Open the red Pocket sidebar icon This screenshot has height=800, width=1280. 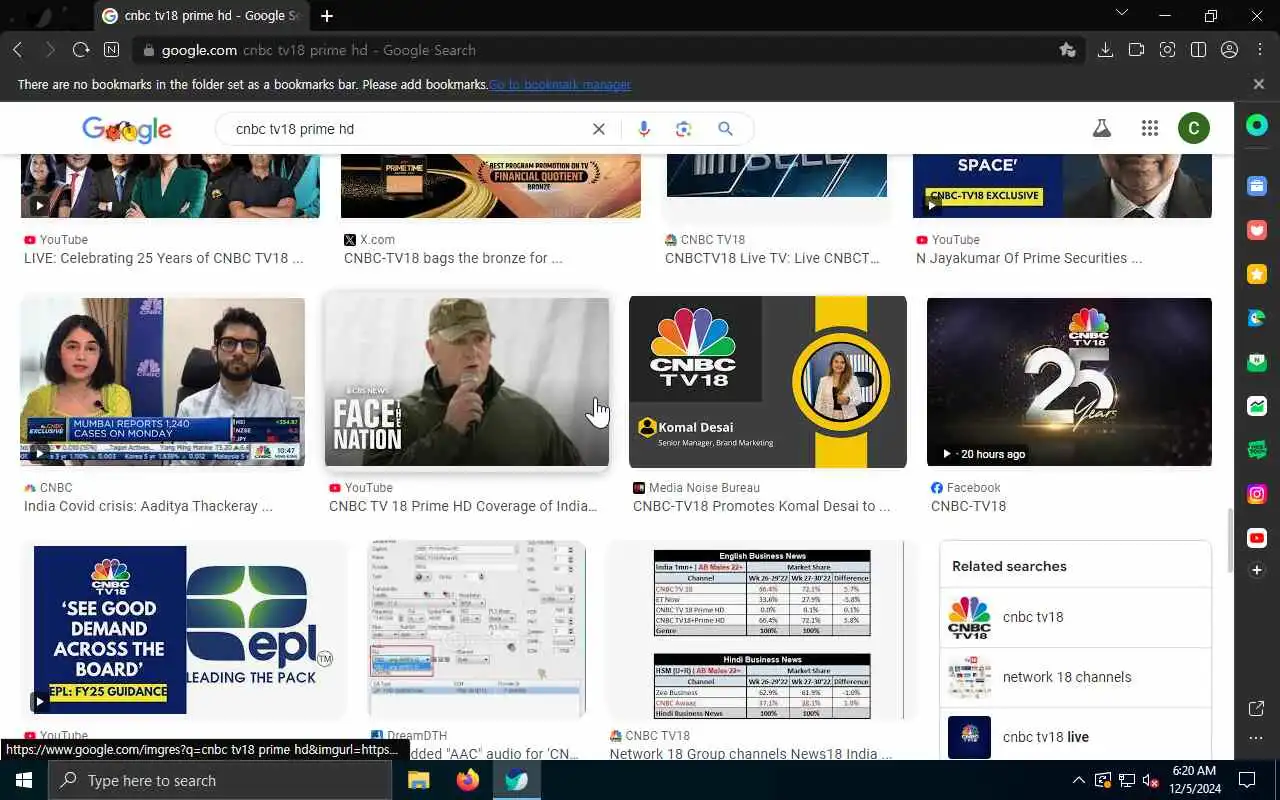(x=1257, y=230)
